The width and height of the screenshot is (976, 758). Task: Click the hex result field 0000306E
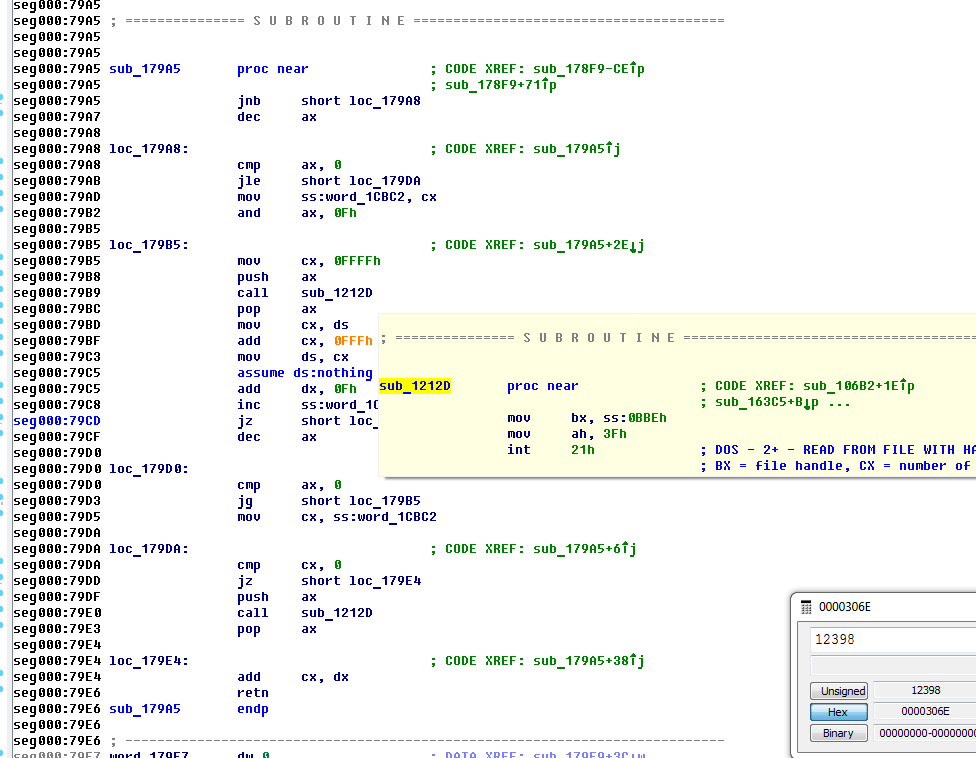[x=923, y=712]
